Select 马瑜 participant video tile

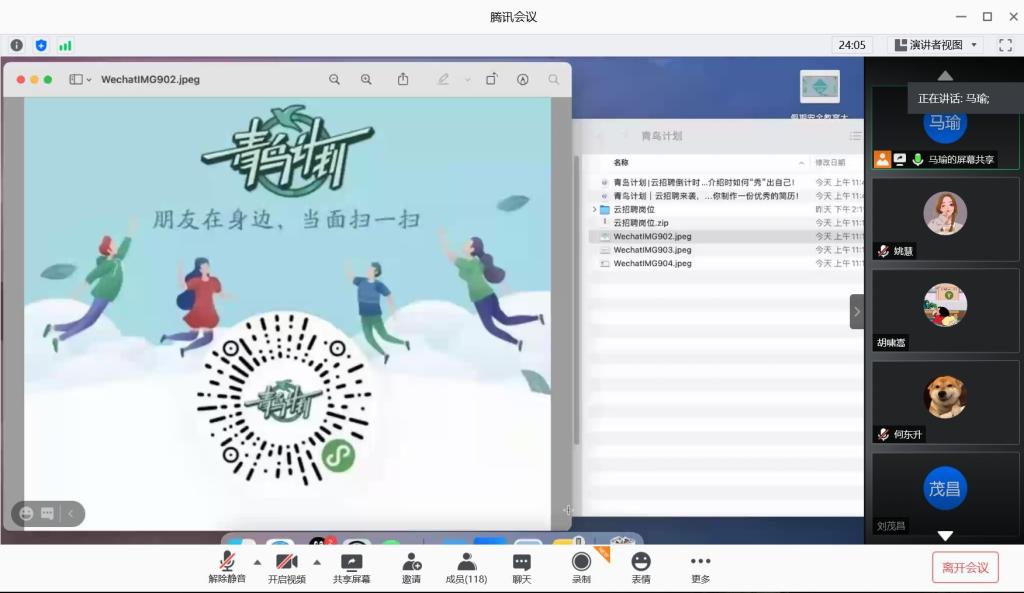coord(945,127)
